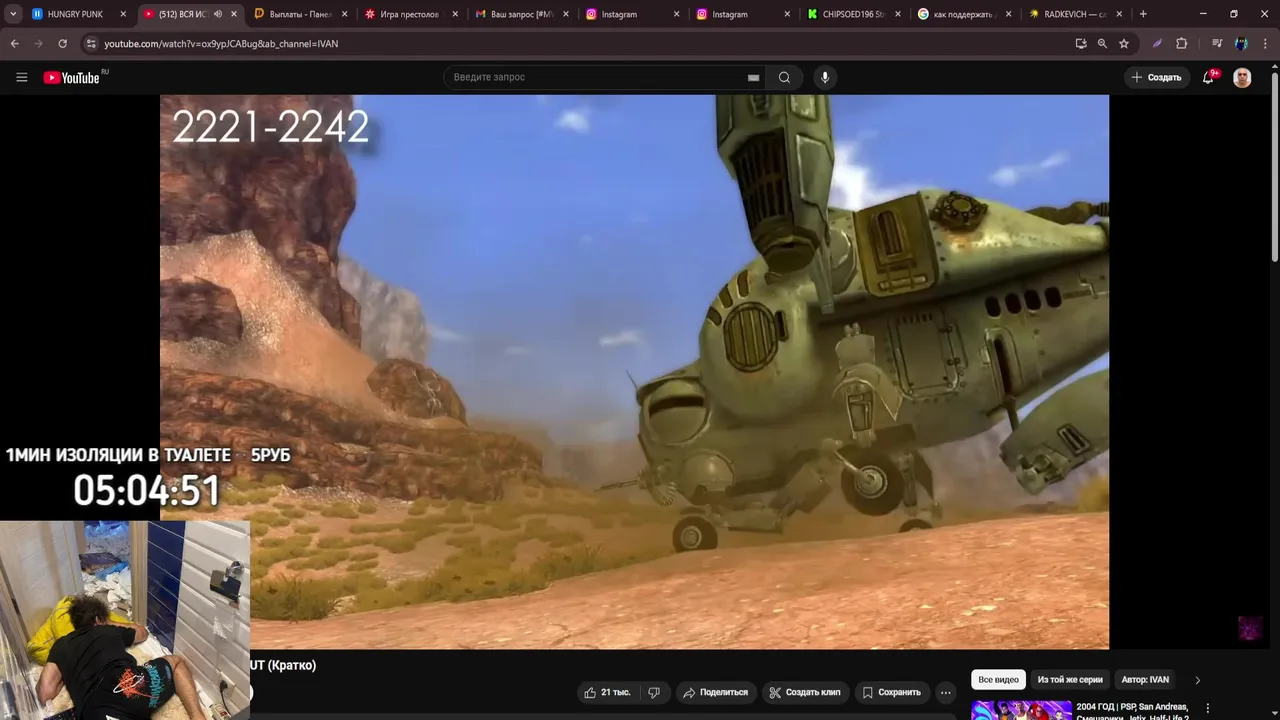Viewport: 1280px width, 720px height.
Task: Go back in browser history
Action: pyautogui.click(x=14, y=44)
